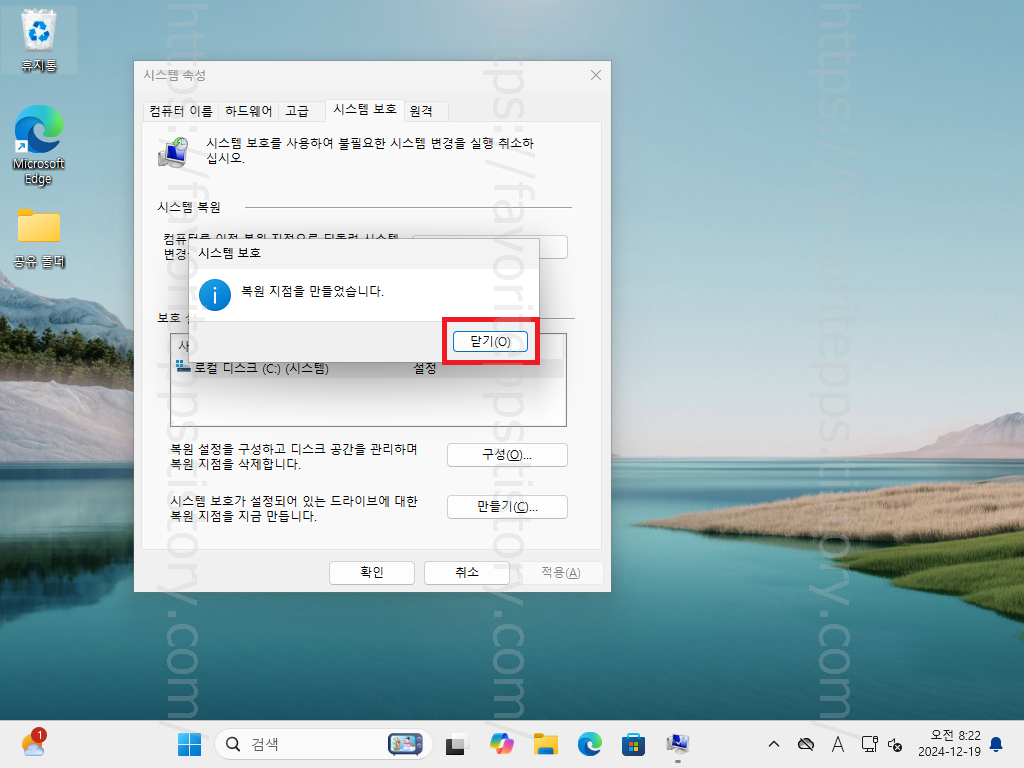Click the OneDrive cloud tray icon

tap(806, 744)
